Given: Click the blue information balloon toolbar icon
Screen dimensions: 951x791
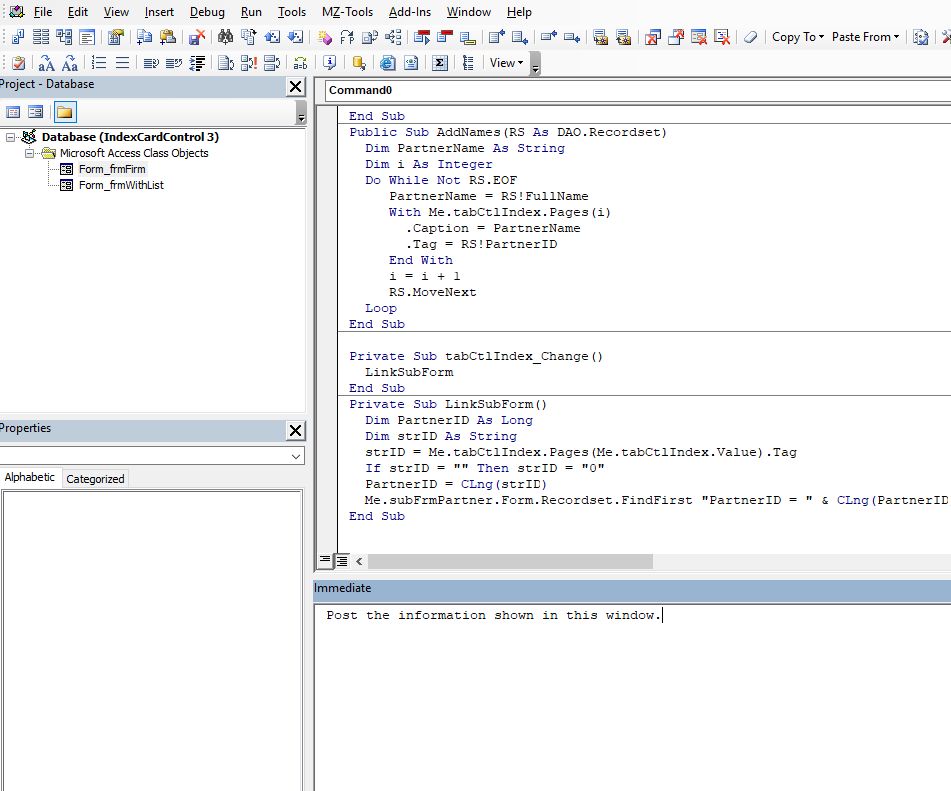Looking at the screenshot, I should pos(329,63).
